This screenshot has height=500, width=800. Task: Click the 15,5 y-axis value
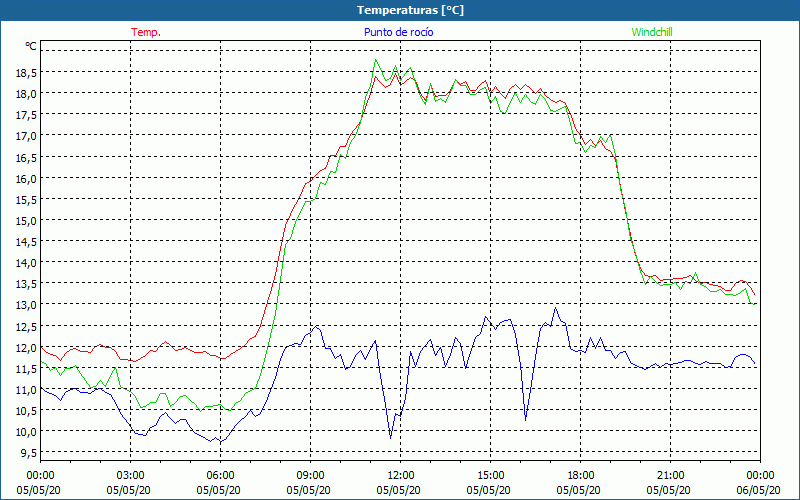point(26,200)
